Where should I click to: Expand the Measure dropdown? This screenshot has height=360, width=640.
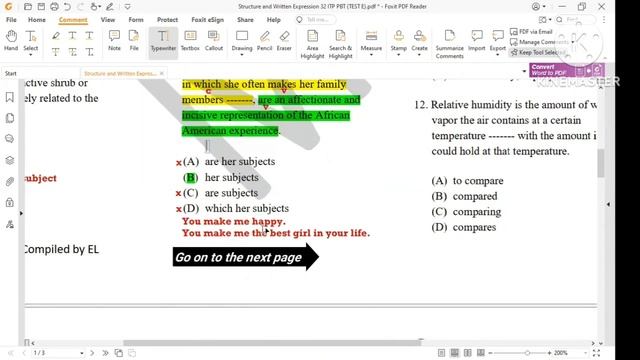[371, 55]
